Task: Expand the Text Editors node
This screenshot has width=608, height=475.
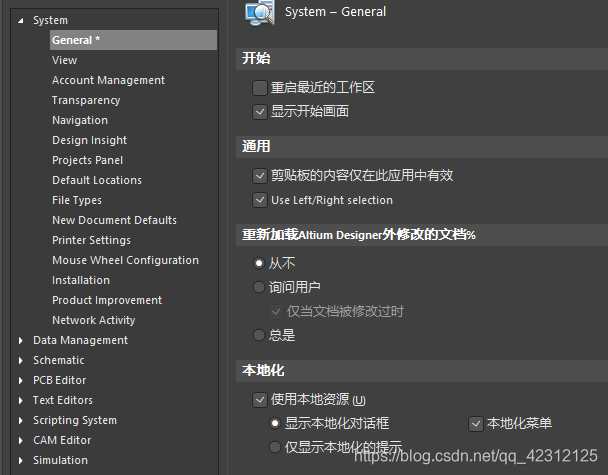Action: (x=21, y=401)
